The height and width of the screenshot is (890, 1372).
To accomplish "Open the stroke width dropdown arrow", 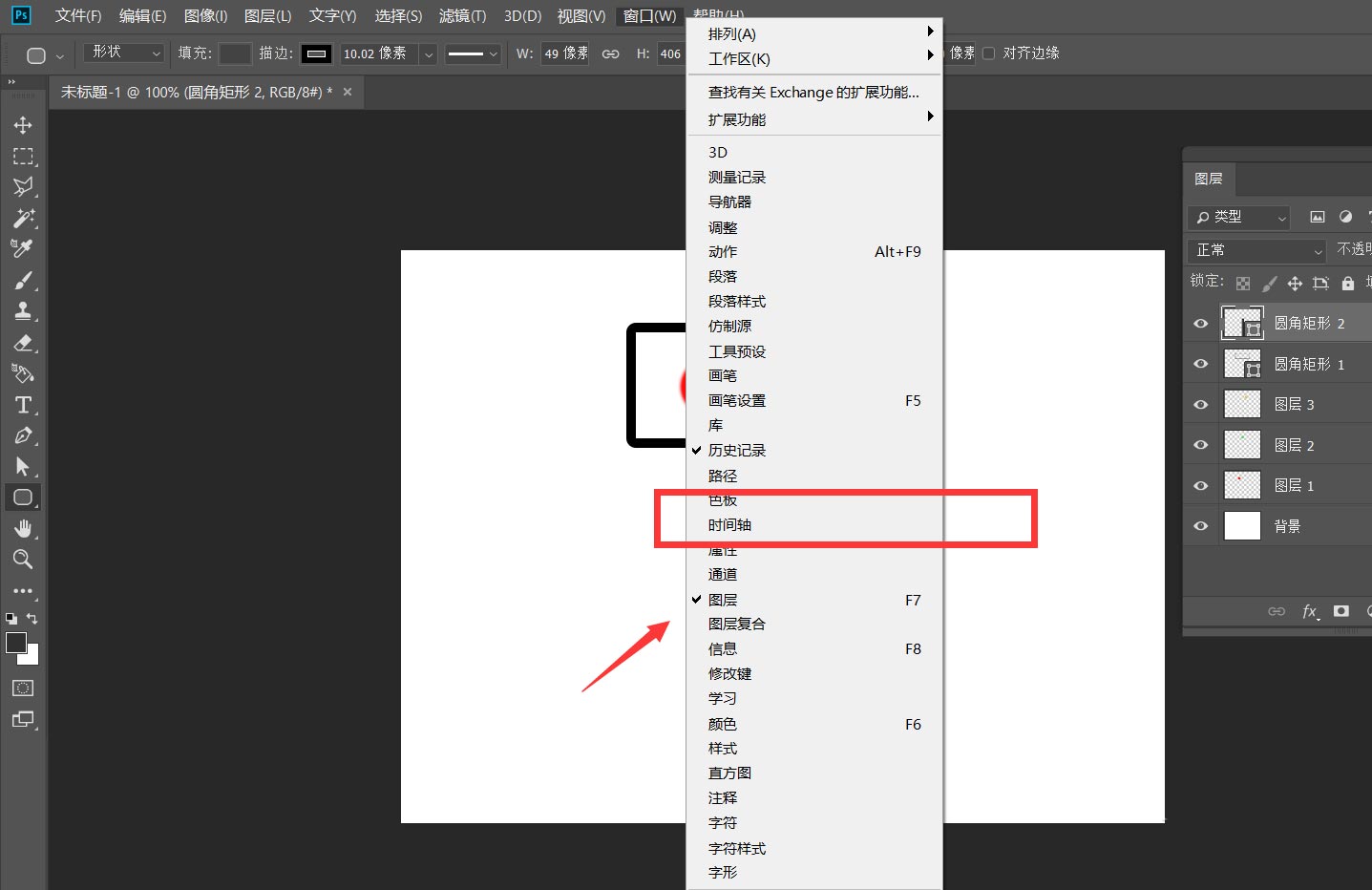I will tap(429, 54).
